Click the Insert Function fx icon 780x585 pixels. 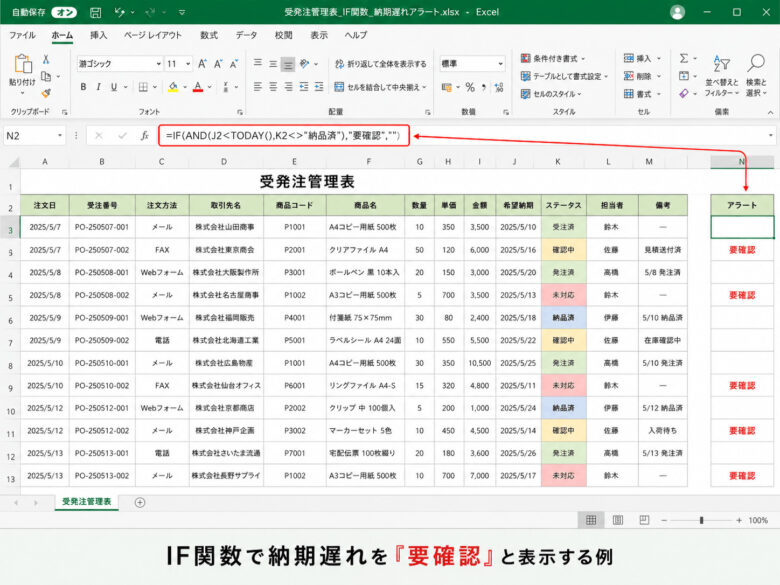[144, 135]
